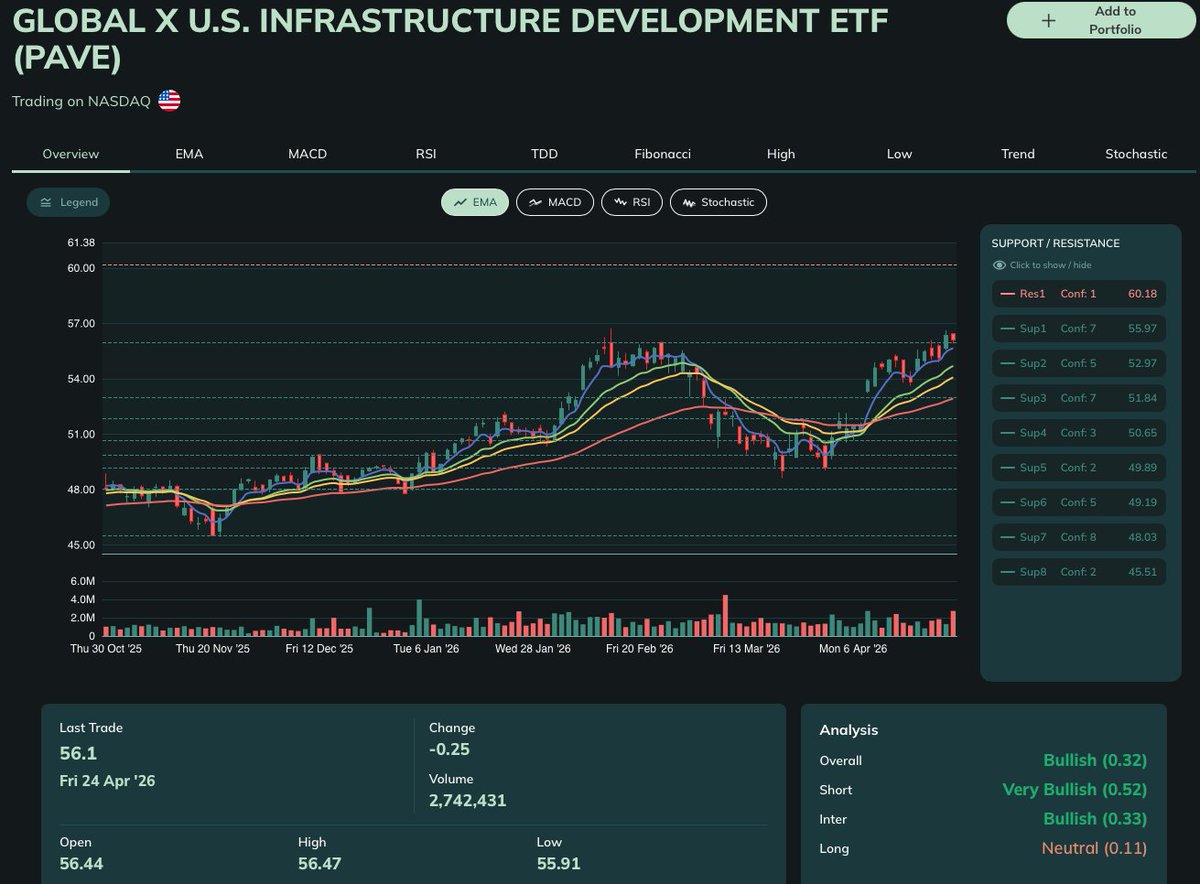This screenshot has width=1200, height=884.
Task: Toggle the eye icon in Support/Resistance panel
Action: (x=998, y=264)
